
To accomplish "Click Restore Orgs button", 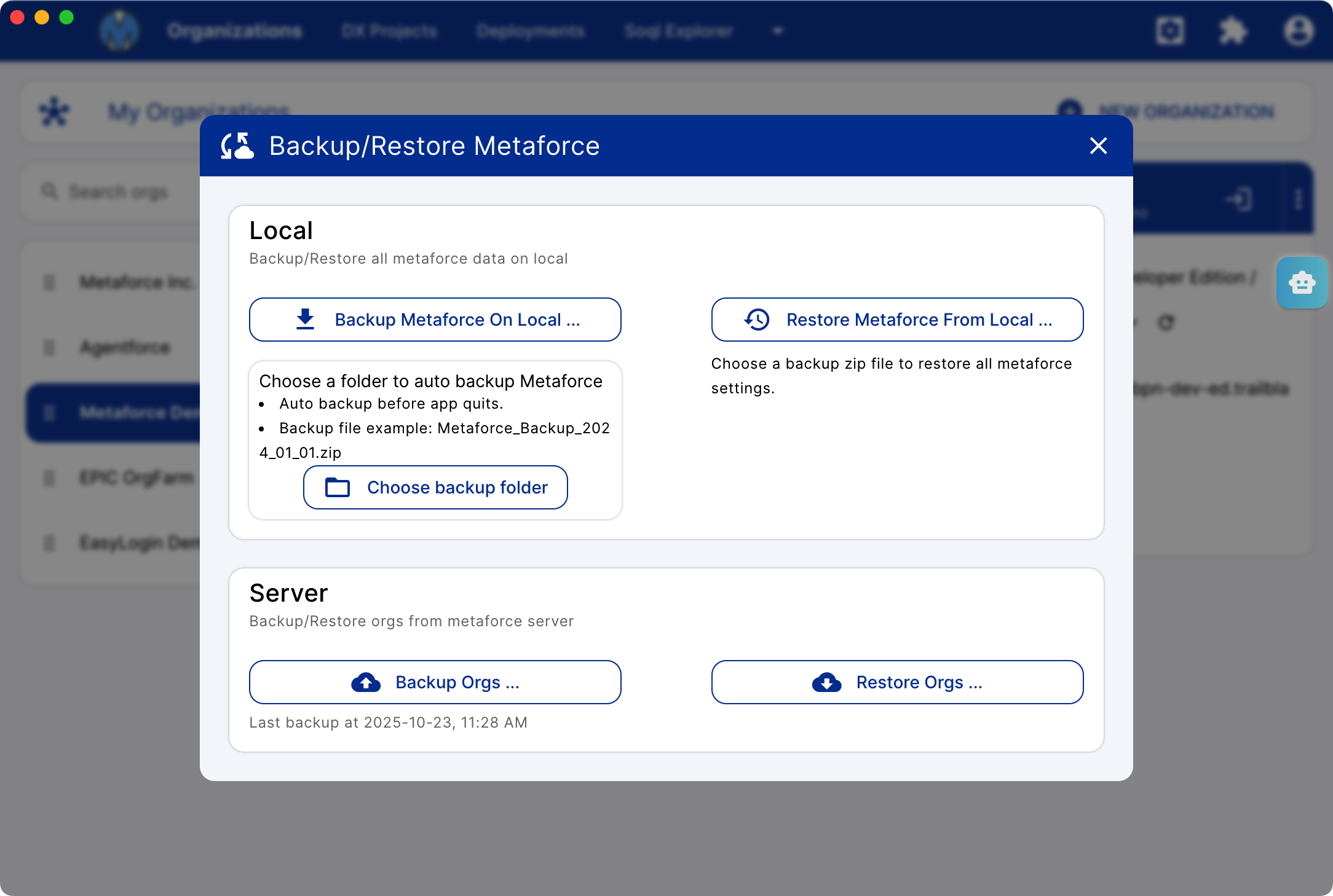I will pyautogui.click(x=897, y=682).
